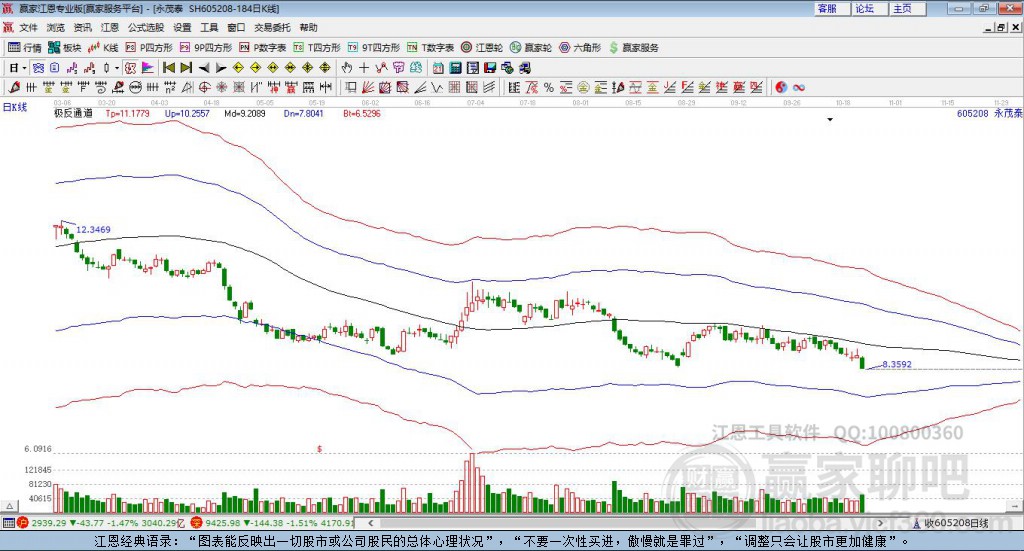Open the 资讯 menu
The image size is (1024, 551).
[83, 27]
